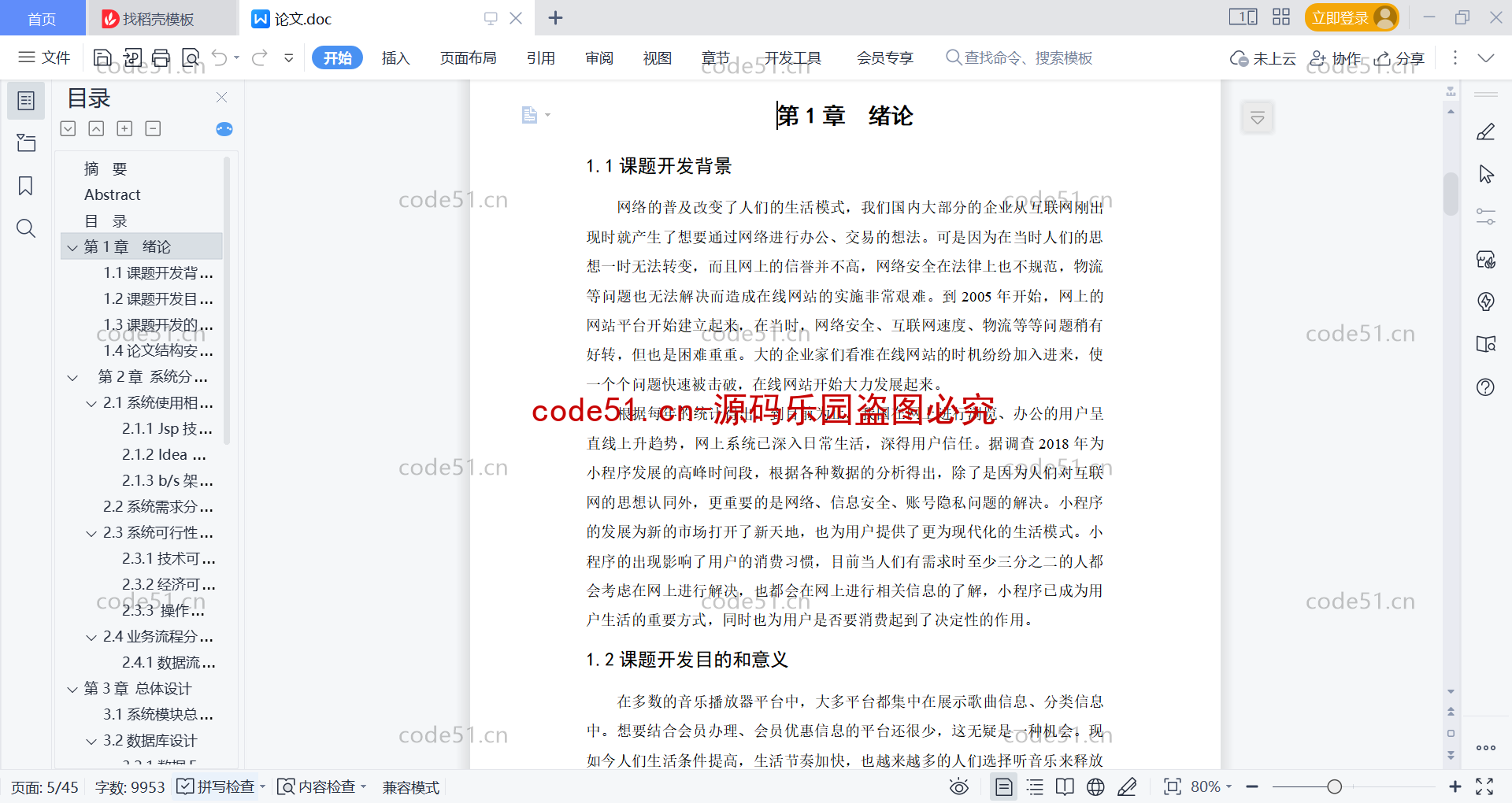Click the app grid icon in title bar

pyautogui.click(x=1281, y=17)
